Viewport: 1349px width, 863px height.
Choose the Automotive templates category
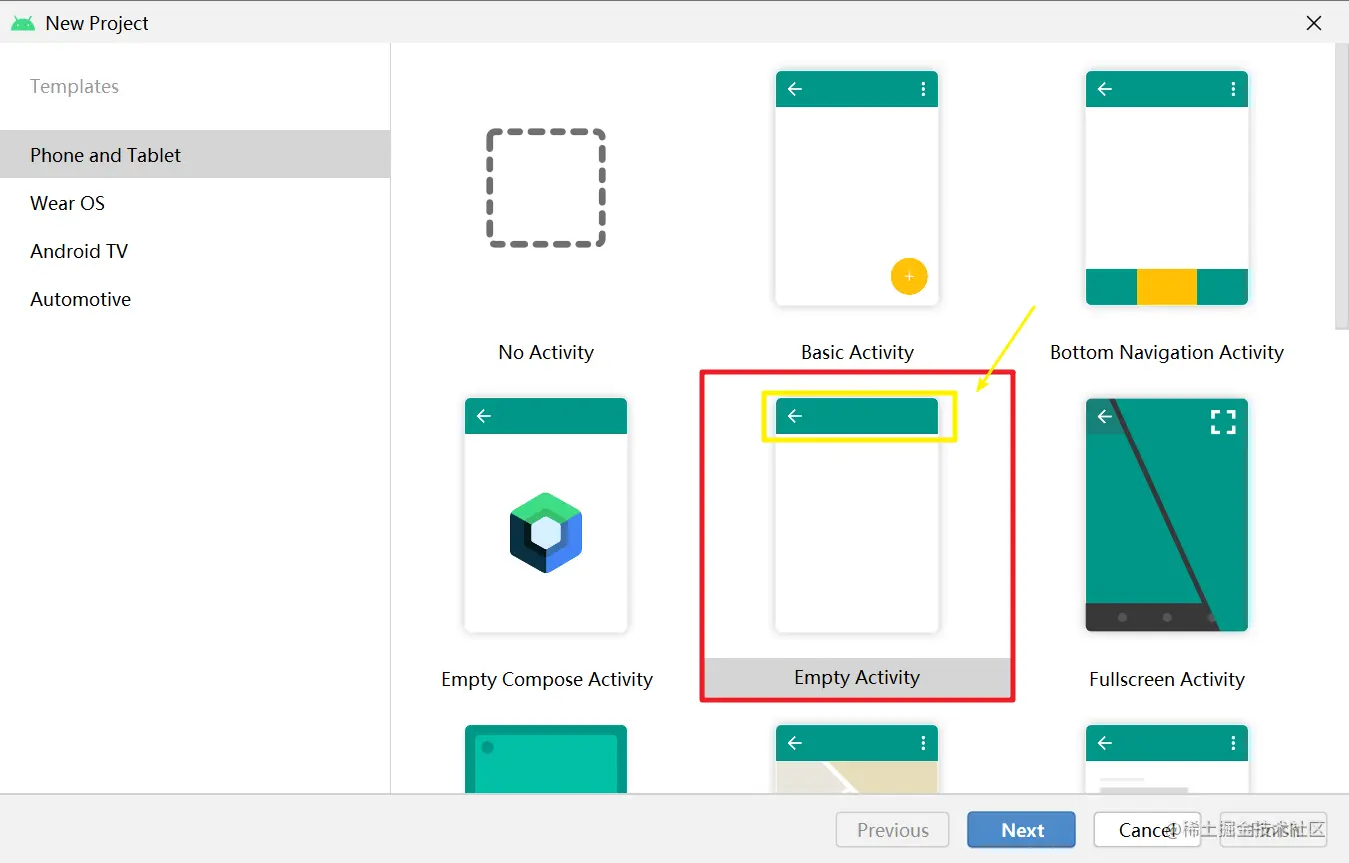(195, 299)
